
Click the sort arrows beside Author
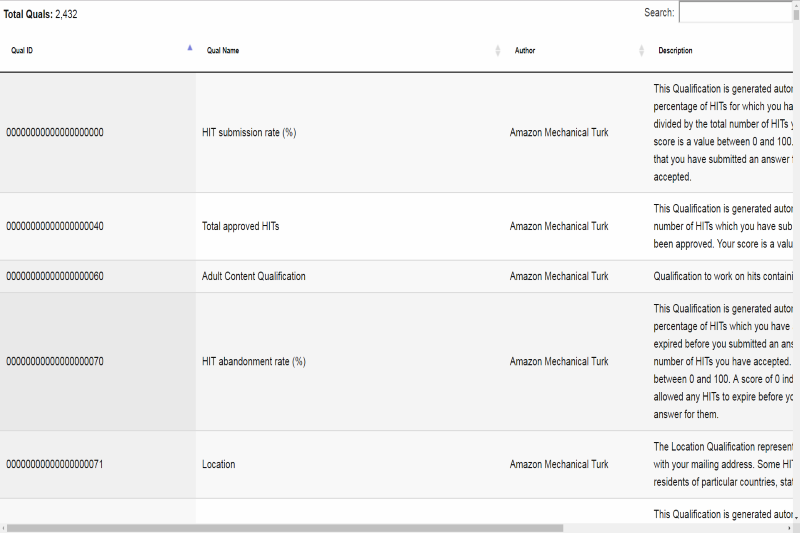641,50
